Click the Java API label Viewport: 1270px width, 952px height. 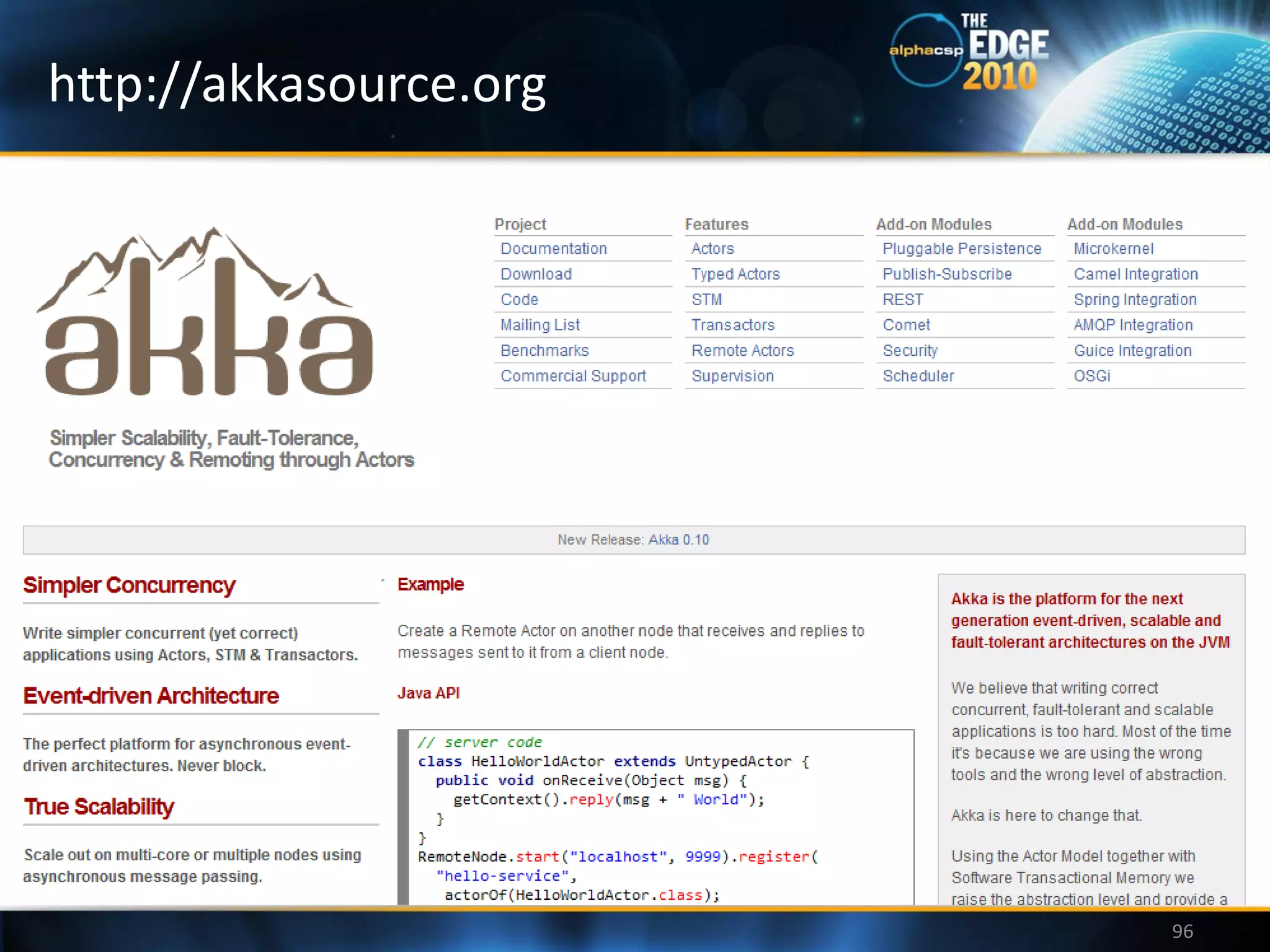pyautogui.click(x=429, y=693)
